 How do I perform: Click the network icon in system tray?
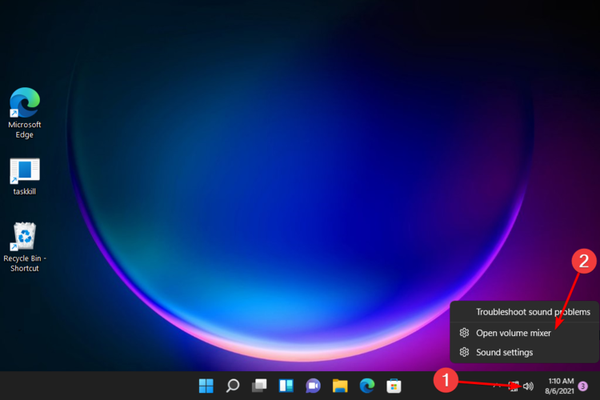514,385
